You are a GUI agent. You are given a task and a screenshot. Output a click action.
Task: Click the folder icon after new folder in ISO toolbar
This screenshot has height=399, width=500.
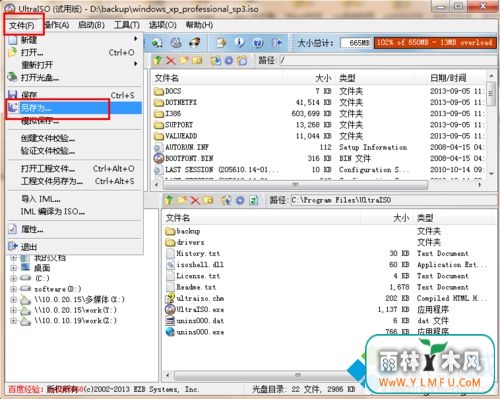point(197,60)
